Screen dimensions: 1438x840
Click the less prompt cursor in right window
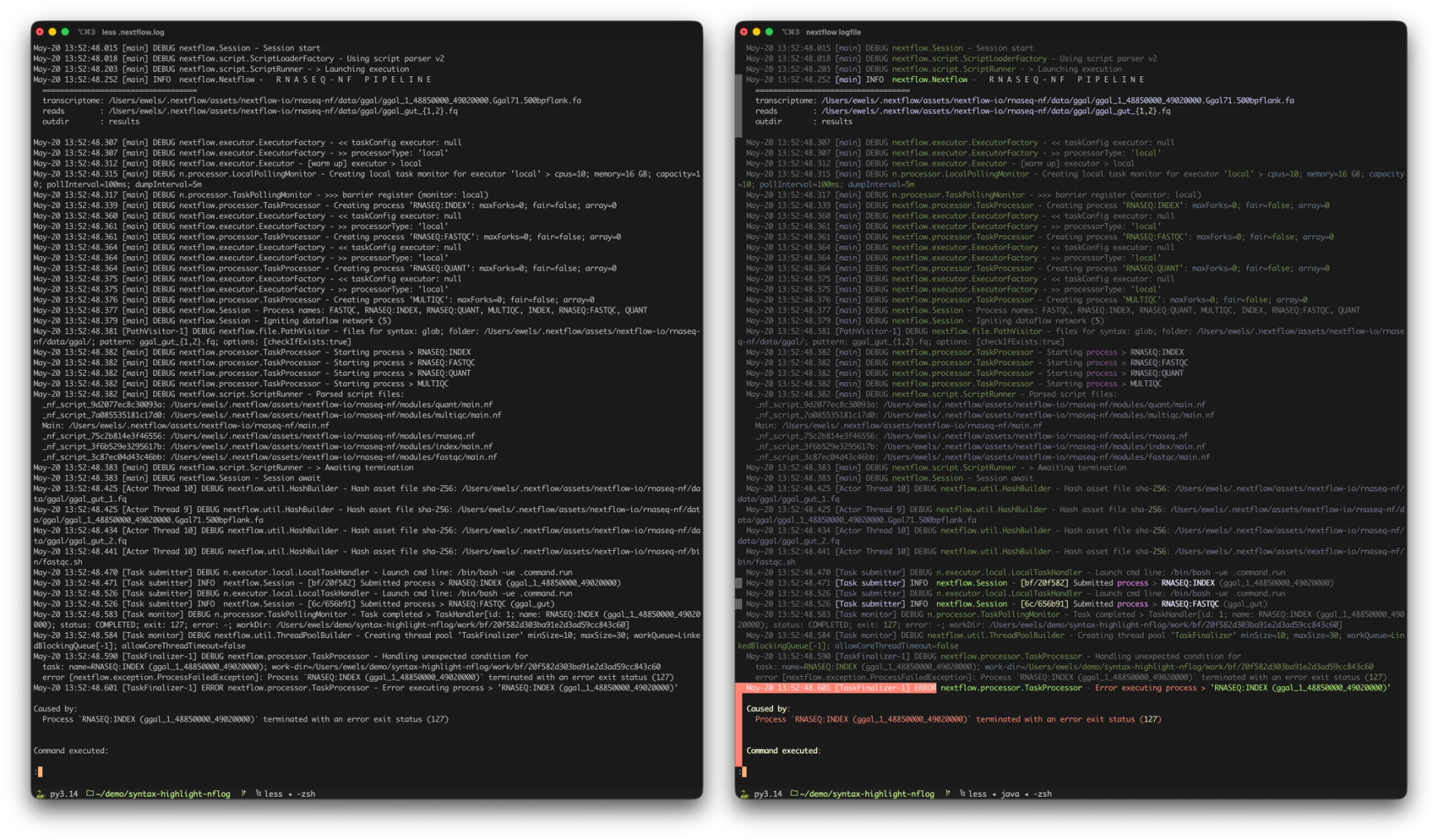[x=744, y=771]
